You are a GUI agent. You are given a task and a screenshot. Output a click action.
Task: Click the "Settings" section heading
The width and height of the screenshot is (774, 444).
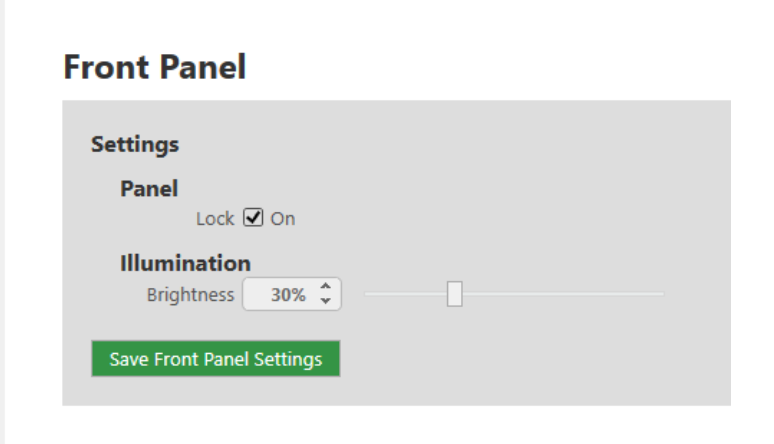pyautogui.click(x=135, y=144)
